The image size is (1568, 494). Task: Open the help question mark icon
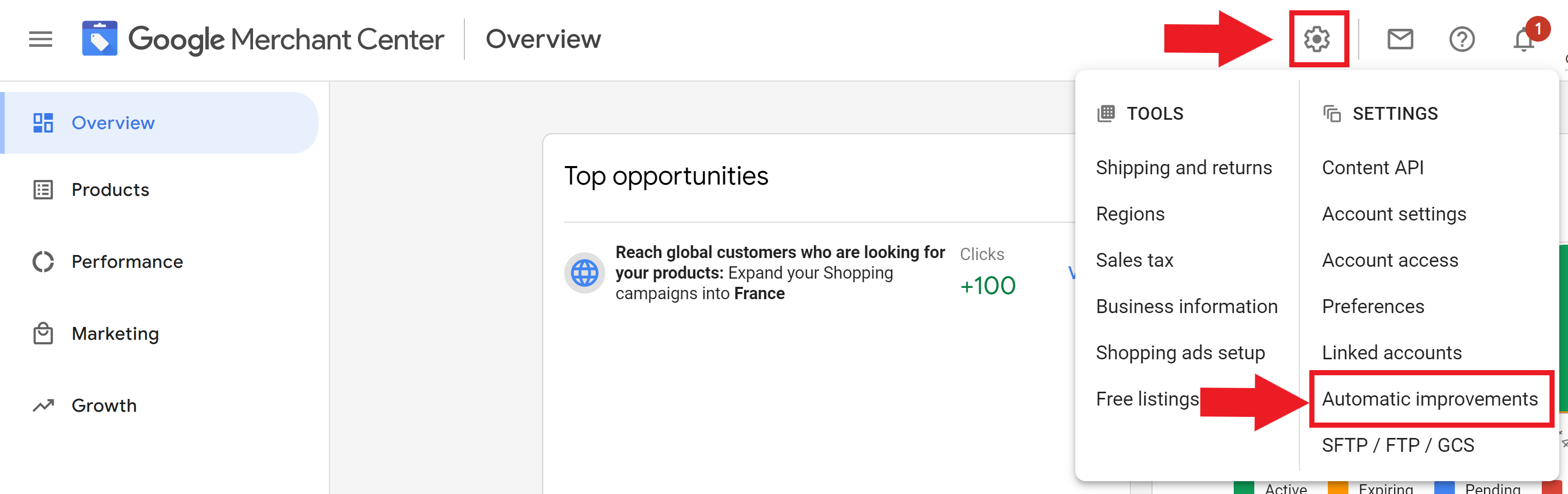point(1462,40)
